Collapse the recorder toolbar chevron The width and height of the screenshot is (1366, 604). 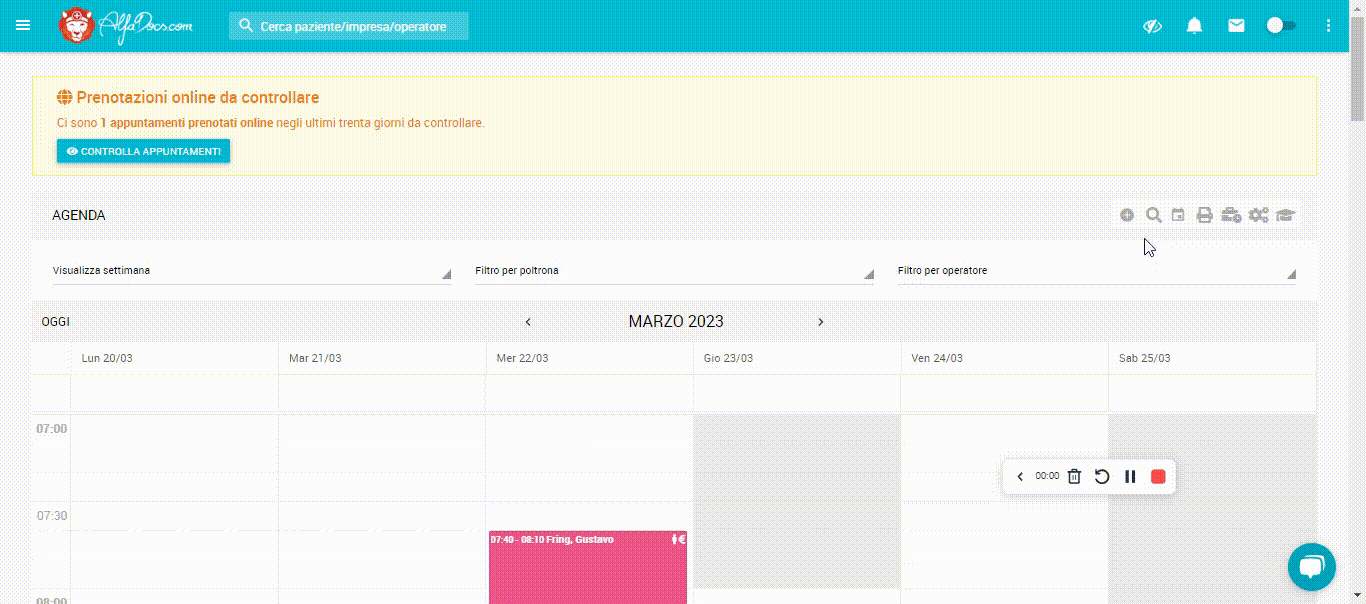pos(1020,477)
